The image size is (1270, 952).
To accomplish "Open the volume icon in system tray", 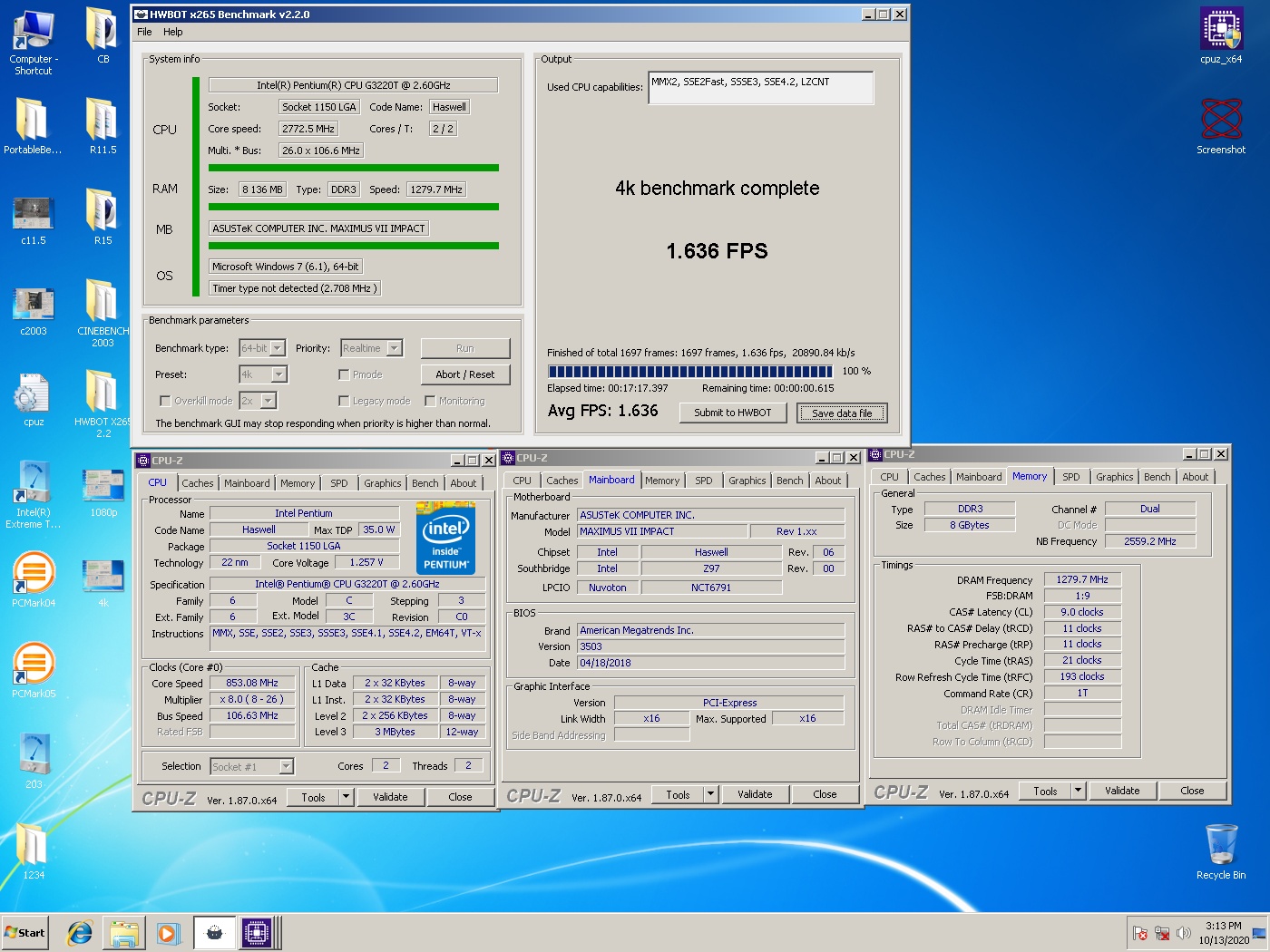I will (x=1184, y=933).
